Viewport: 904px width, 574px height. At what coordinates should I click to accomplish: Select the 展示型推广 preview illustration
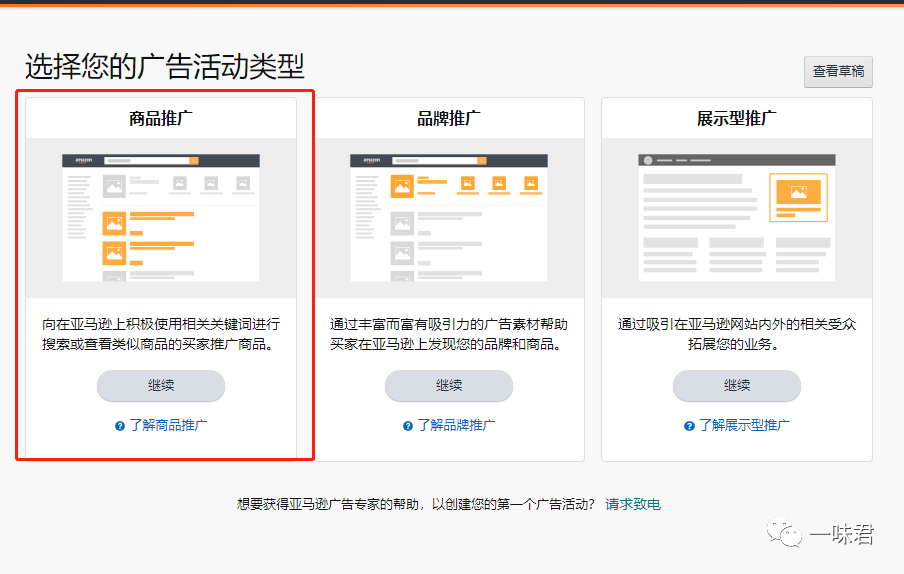737,218
